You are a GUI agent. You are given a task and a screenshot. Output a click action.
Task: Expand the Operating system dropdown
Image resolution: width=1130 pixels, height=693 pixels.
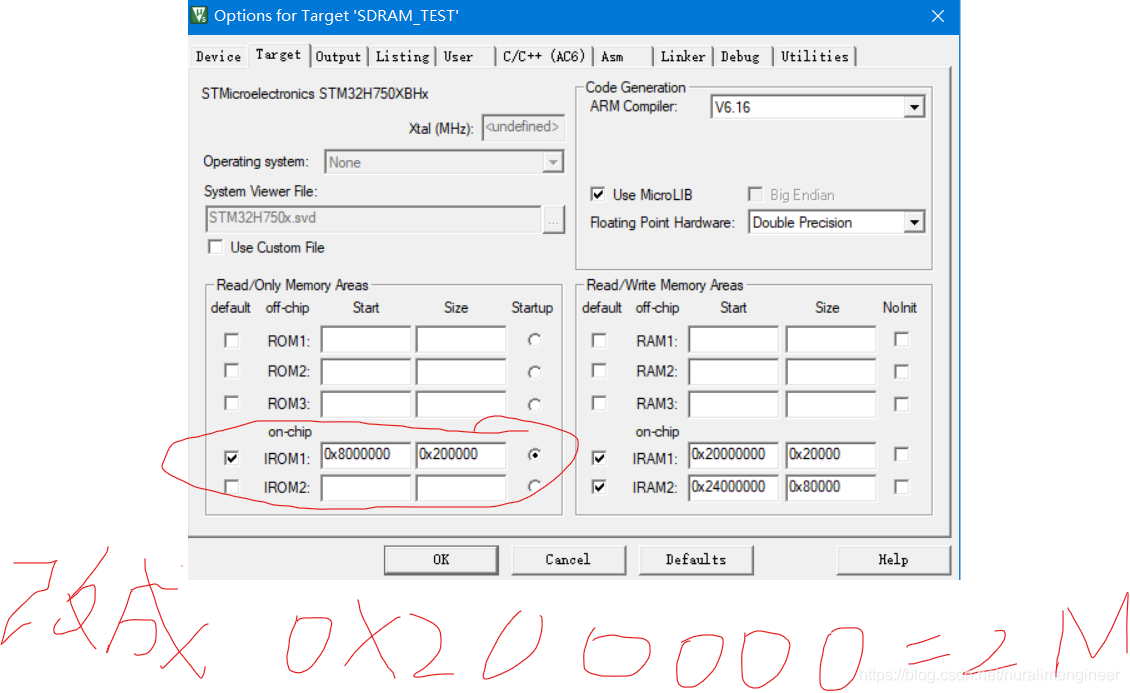tap(553, 162)
